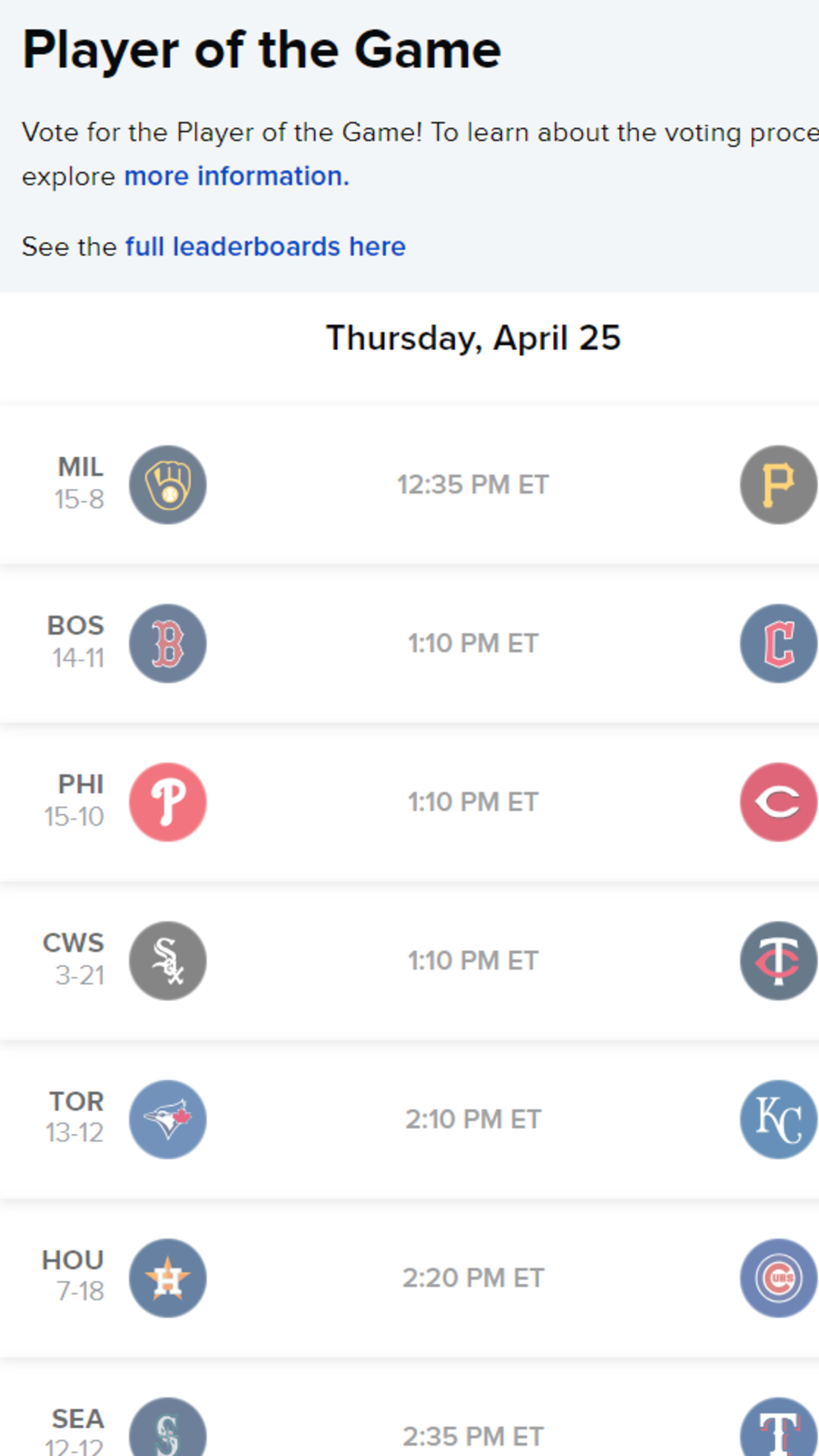Click the Boston Red Sox logo
Viewport: 819px width, 1456px height.
168,643
